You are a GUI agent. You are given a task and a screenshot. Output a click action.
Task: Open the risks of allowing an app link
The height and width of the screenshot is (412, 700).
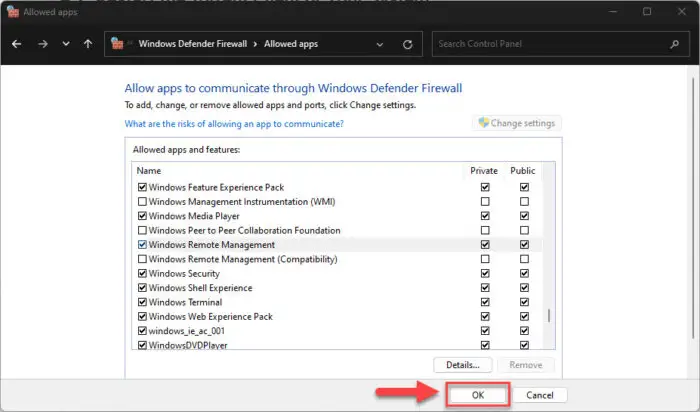click(x=234, y=124)
